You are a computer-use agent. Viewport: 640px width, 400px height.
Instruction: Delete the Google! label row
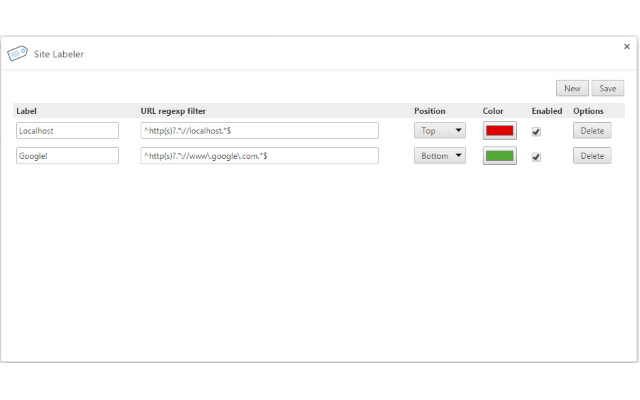pyautogui.click(x=592, y=155)
